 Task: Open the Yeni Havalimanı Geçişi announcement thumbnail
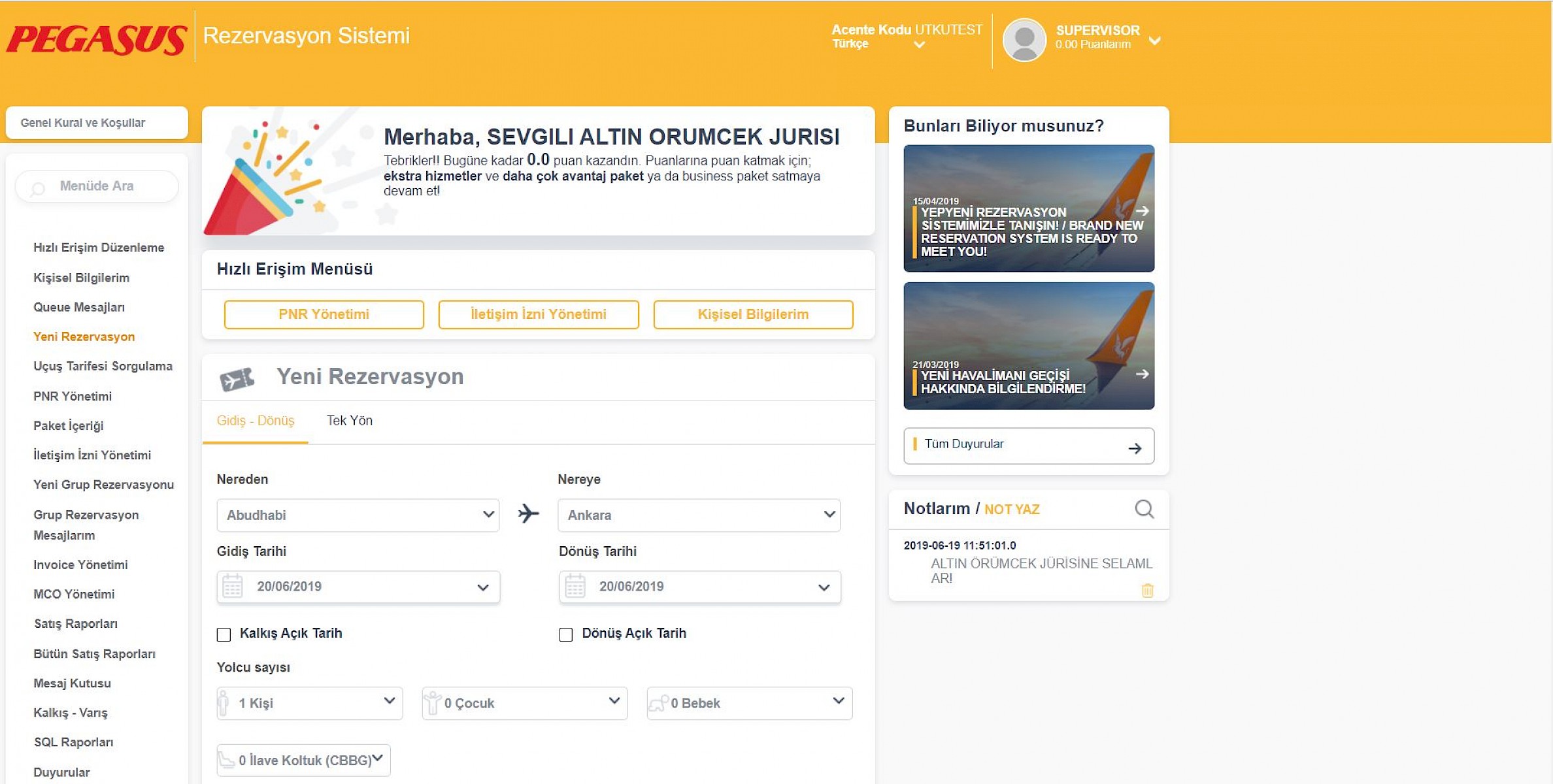[x=1028, y=346]
